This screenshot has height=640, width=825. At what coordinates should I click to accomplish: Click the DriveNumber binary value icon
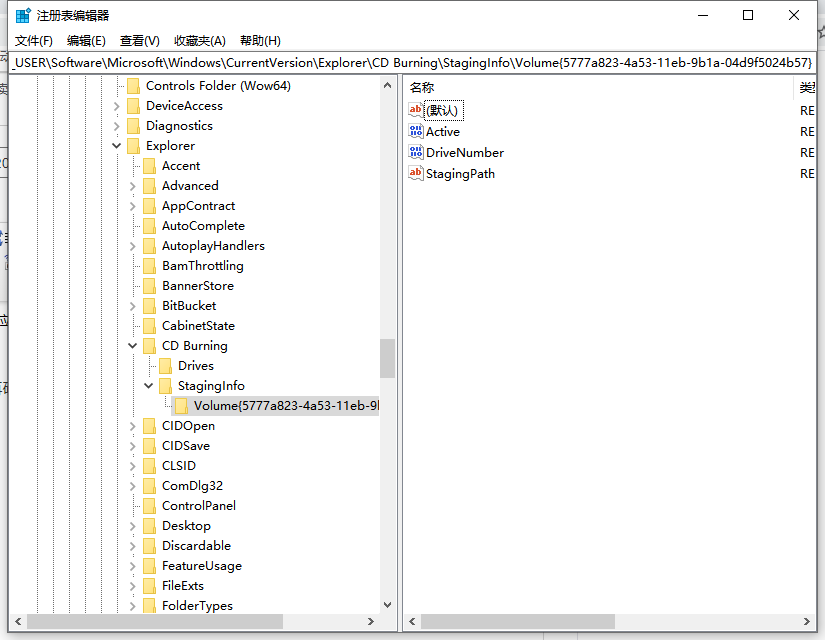point(416,152)
